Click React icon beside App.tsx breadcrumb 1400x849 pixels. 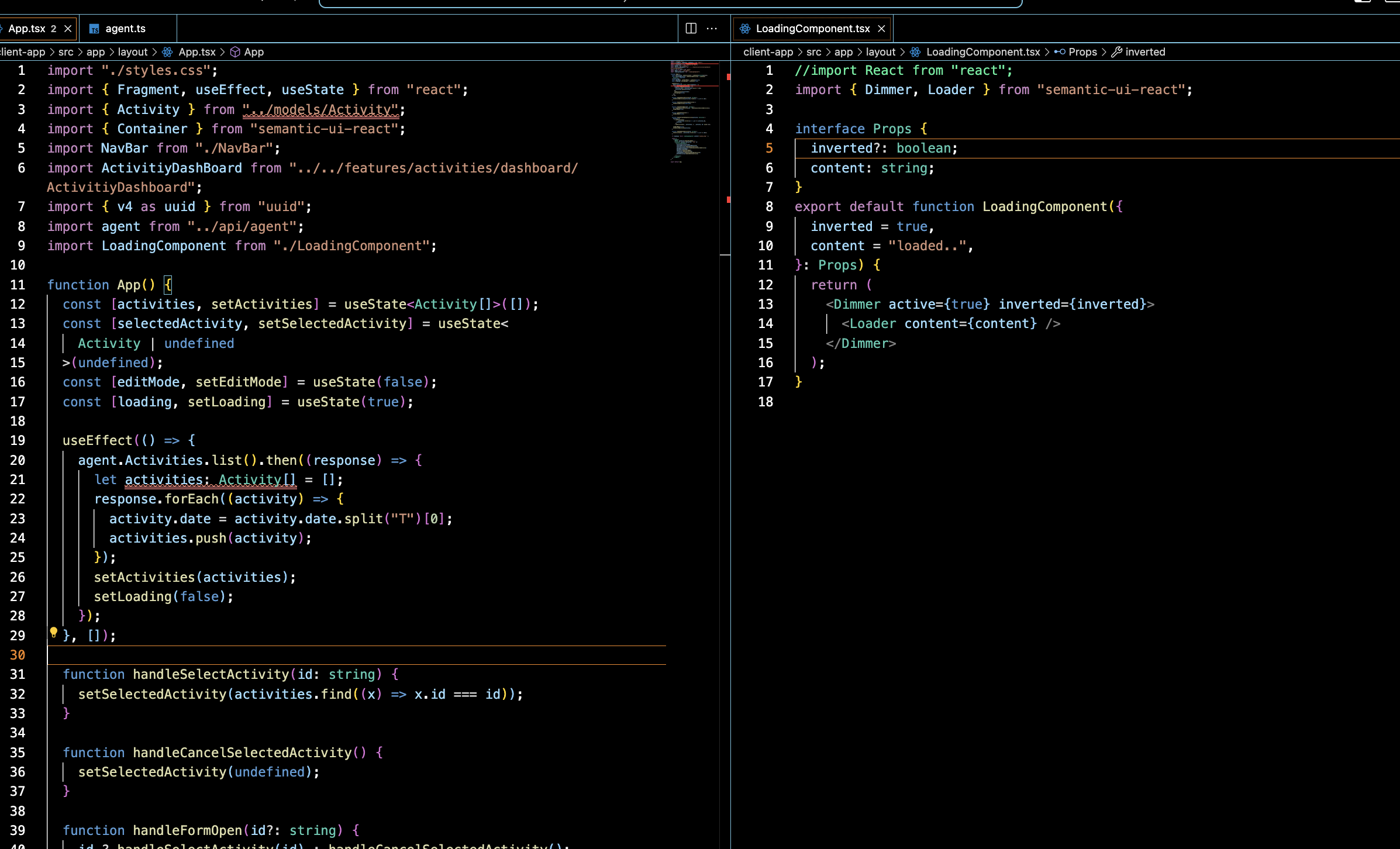[x=167, y=52]
